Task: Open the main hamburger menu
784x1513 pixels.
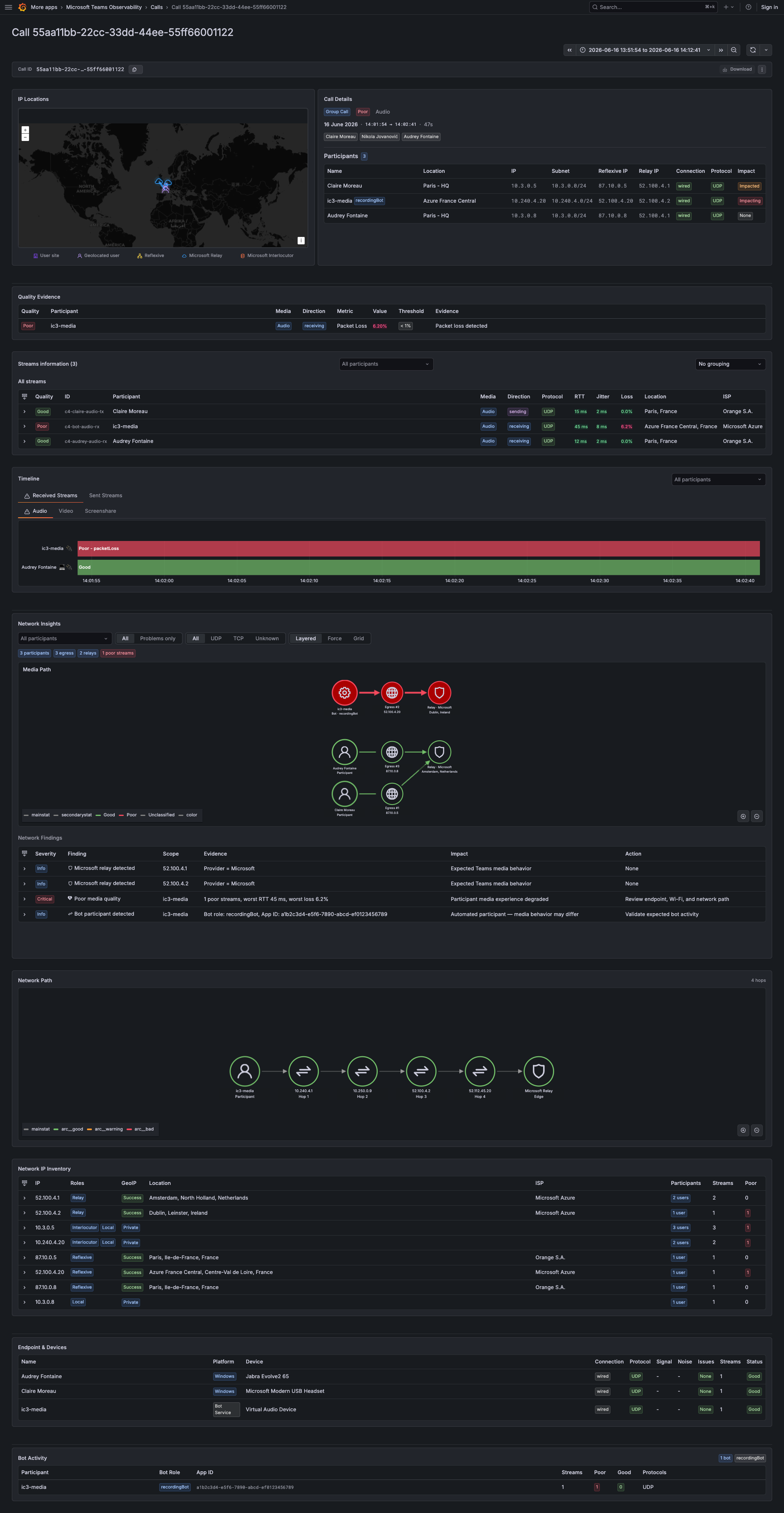Action: coord(8,7)
